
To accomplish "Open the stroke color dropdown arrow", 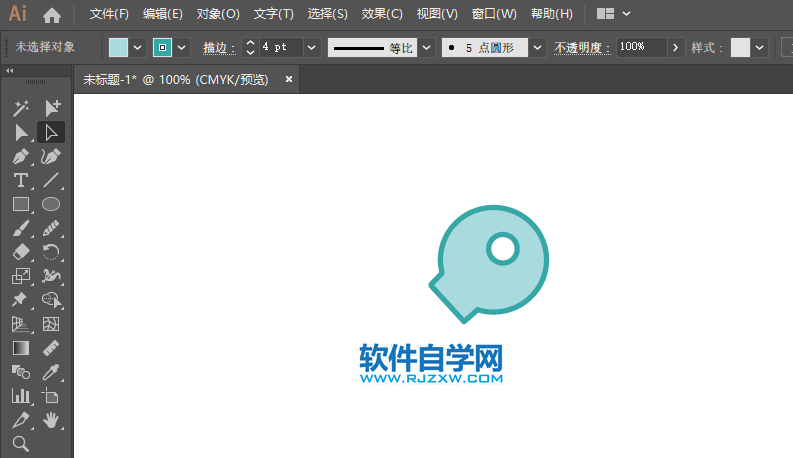I will coord(182,48).
